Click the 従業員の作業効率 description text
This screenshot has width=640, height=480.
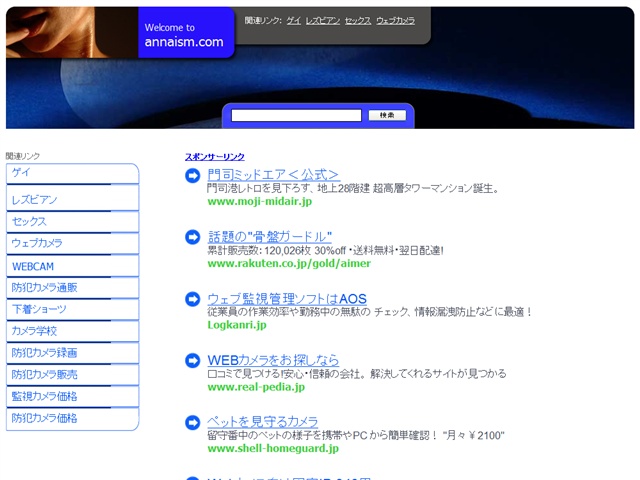point(370,312)
